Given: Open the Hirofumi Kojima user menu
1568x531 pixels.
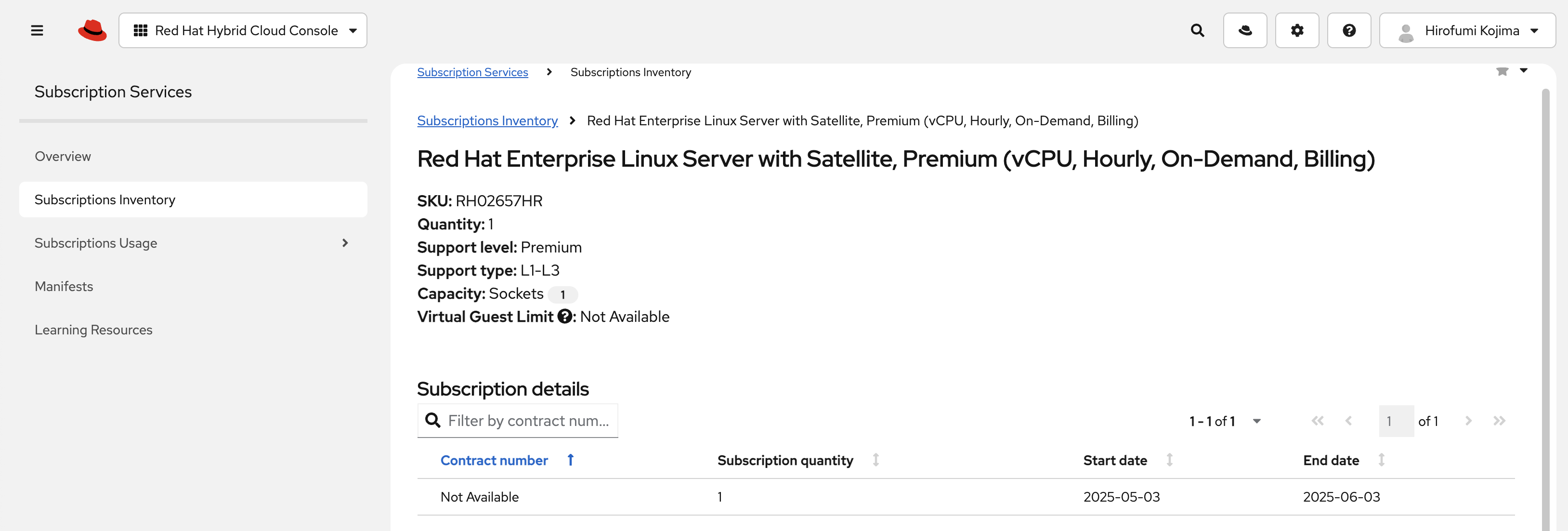Looking at the screenshot, I should coord(1467,30).
